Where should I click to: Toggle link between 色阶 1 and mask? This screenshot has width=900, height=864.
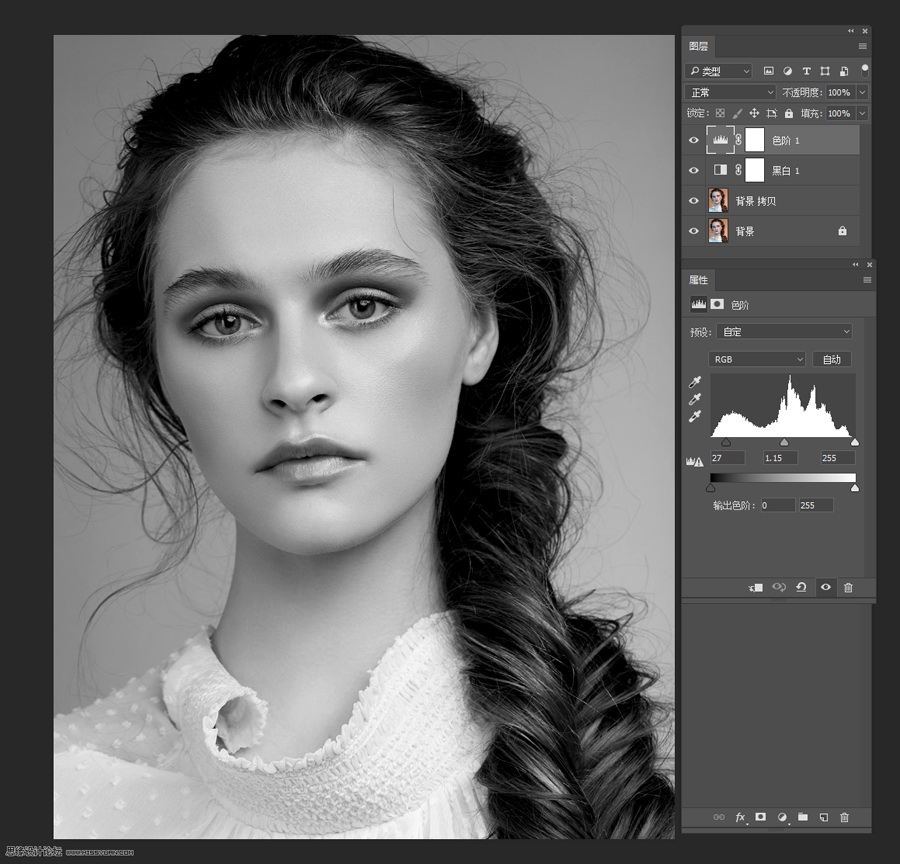pyautogui.click(x=739, y=140)
